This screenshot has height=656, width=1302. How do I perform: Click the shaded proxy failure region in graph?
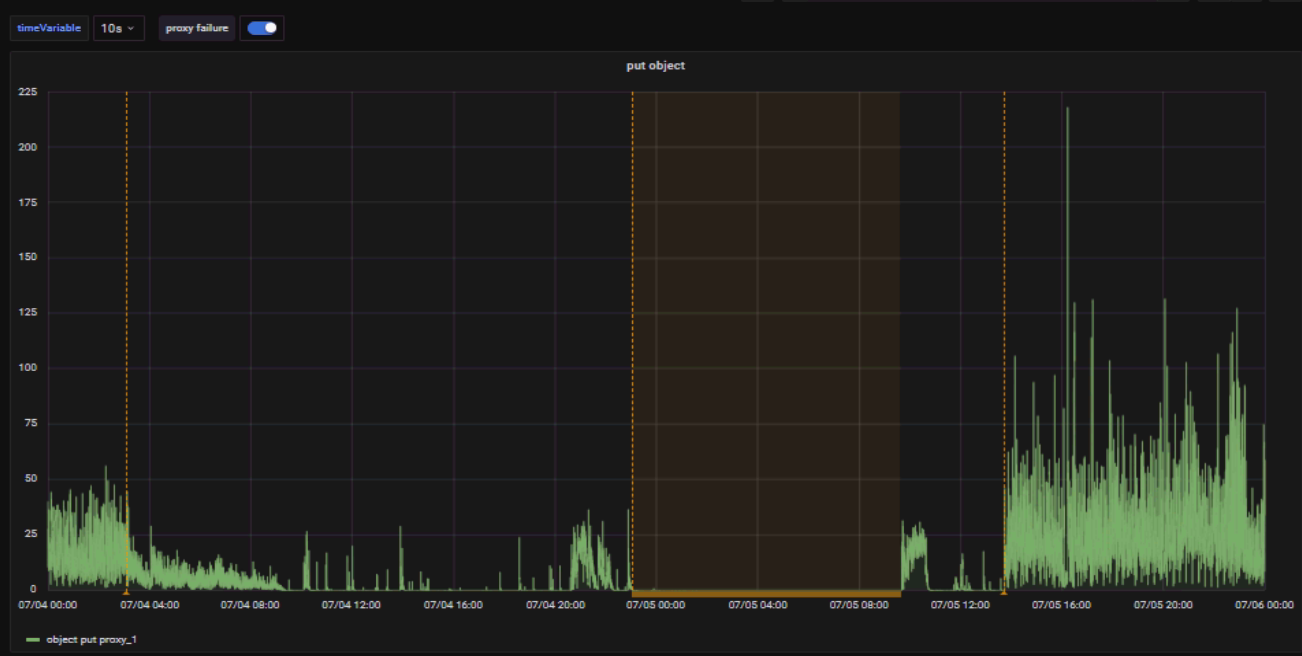(765, 340)
